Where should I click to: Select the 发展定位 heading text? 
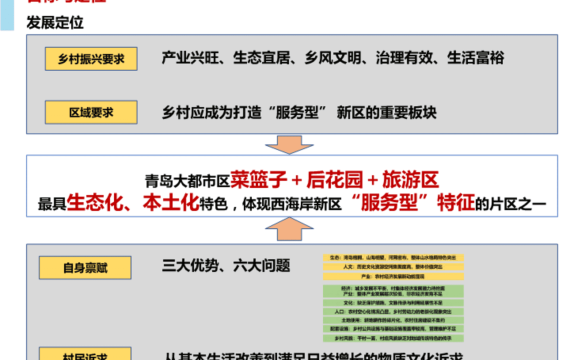55,23
